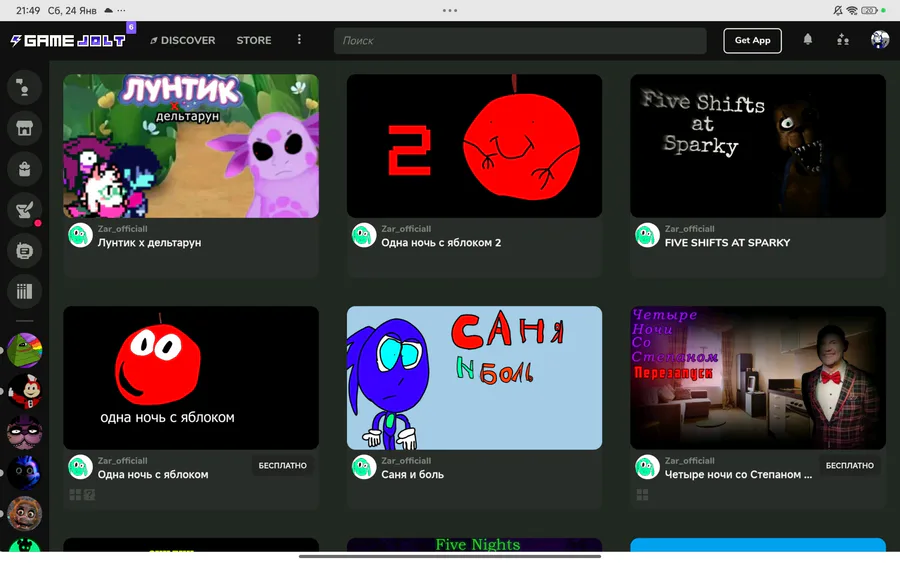Open the purple face community in sidebar
Viewport: 900px width, 563px height.
(x=24, y=432)
